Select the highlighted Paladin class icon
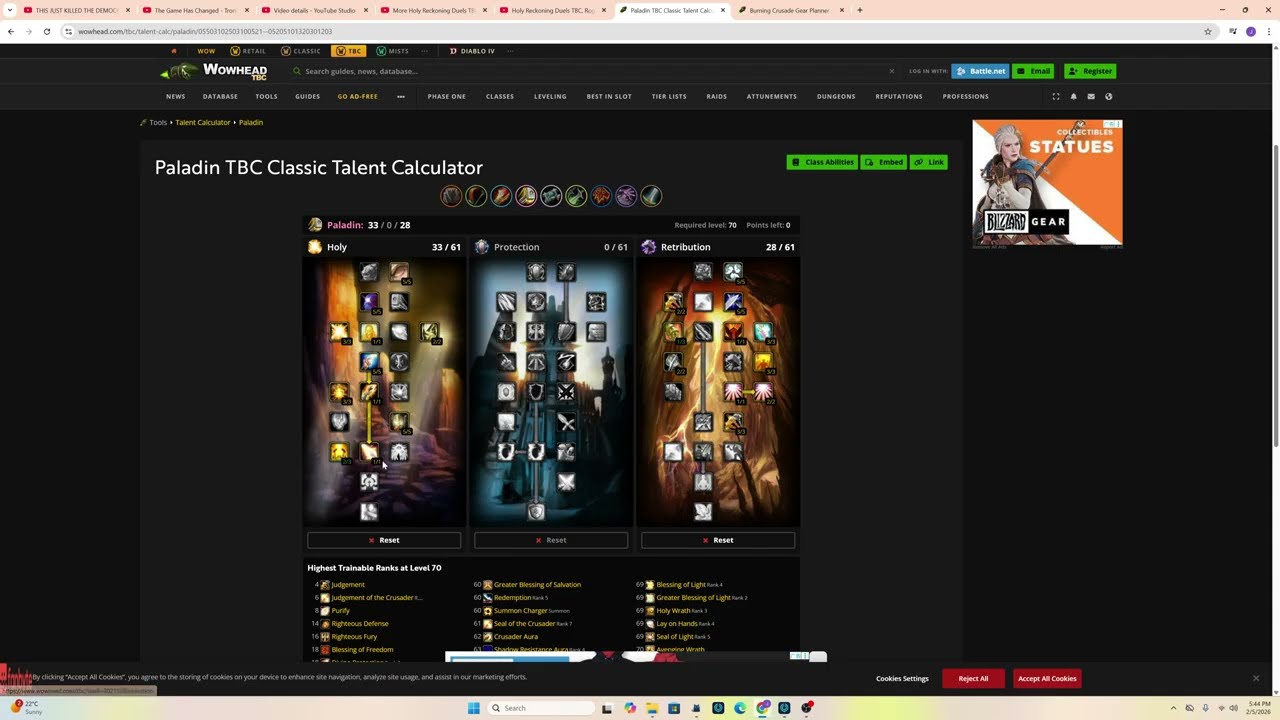 pos(527,196)
